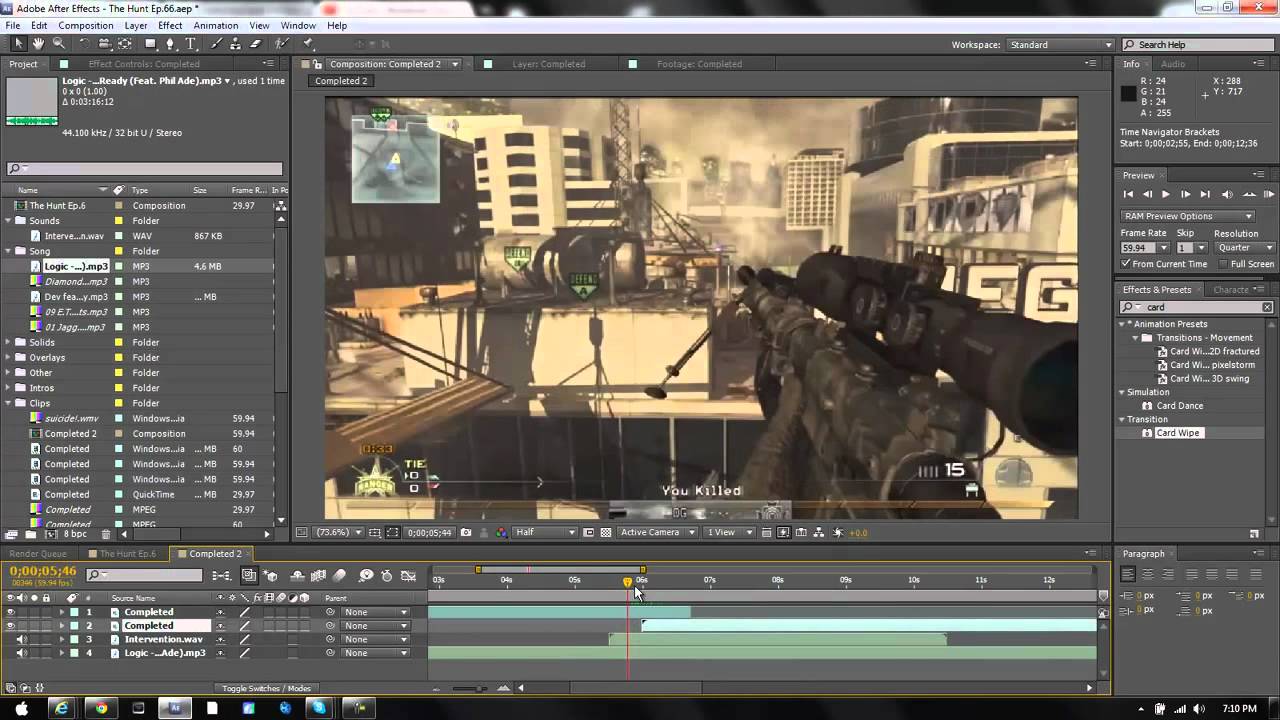Select the Clone Stamp tool

[235, 44]
